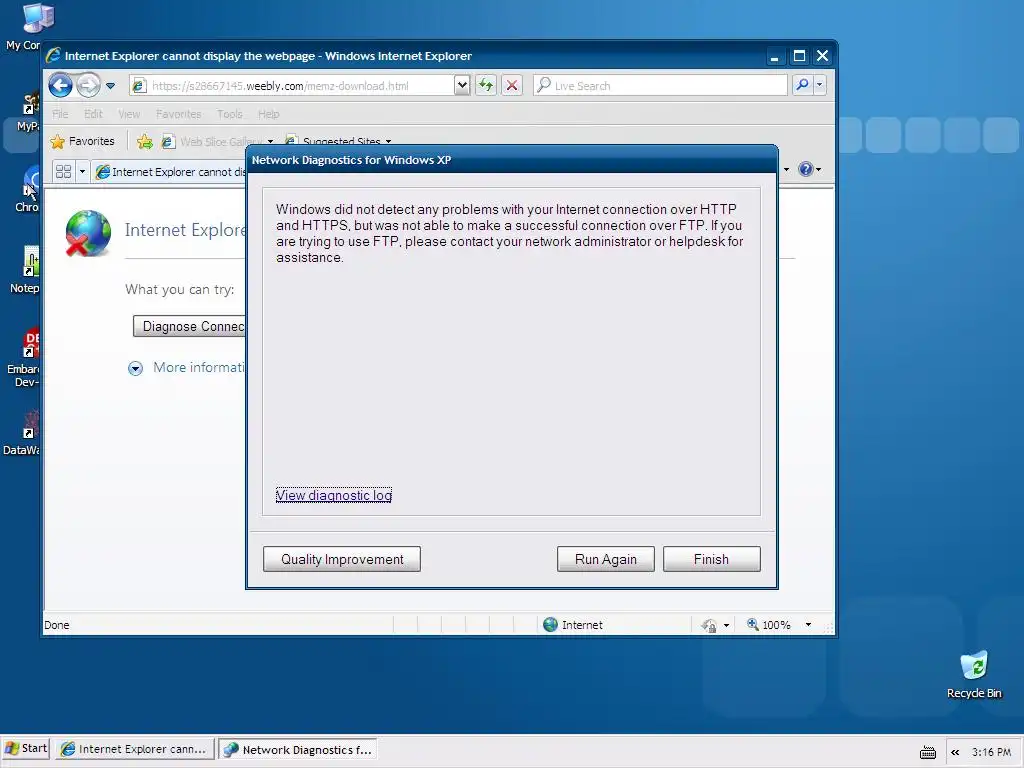
Task: Open the Edit menu
Action: (x=93, y=114)
